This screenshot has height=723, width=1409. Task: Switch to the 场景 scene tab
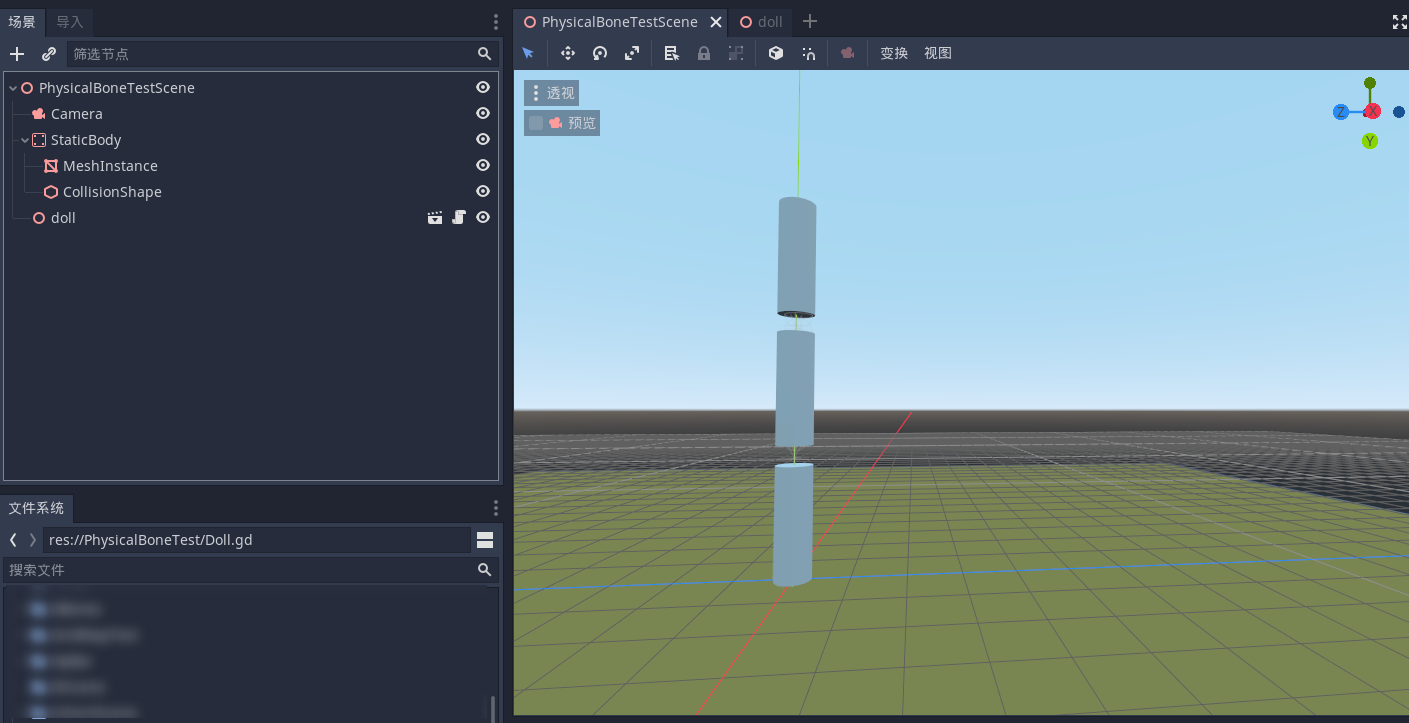tap(22, 22)
